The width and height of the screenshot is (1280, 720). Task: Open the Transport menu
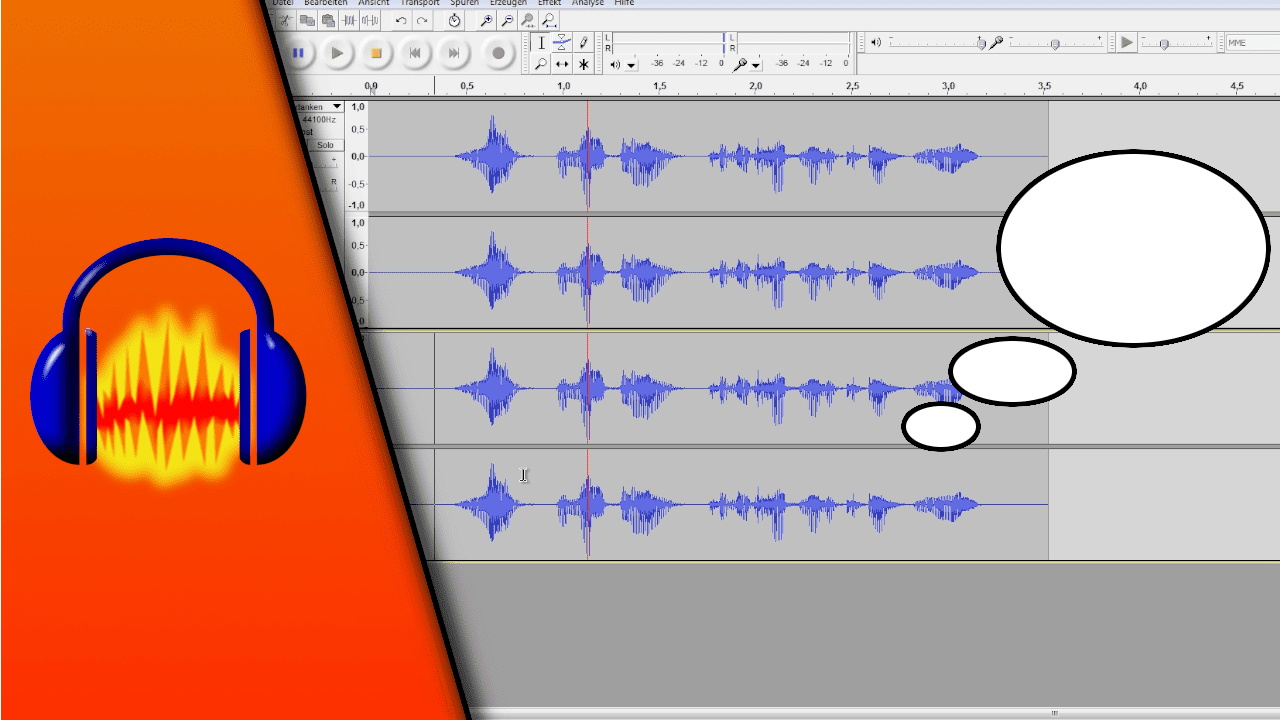click(420, 3)
